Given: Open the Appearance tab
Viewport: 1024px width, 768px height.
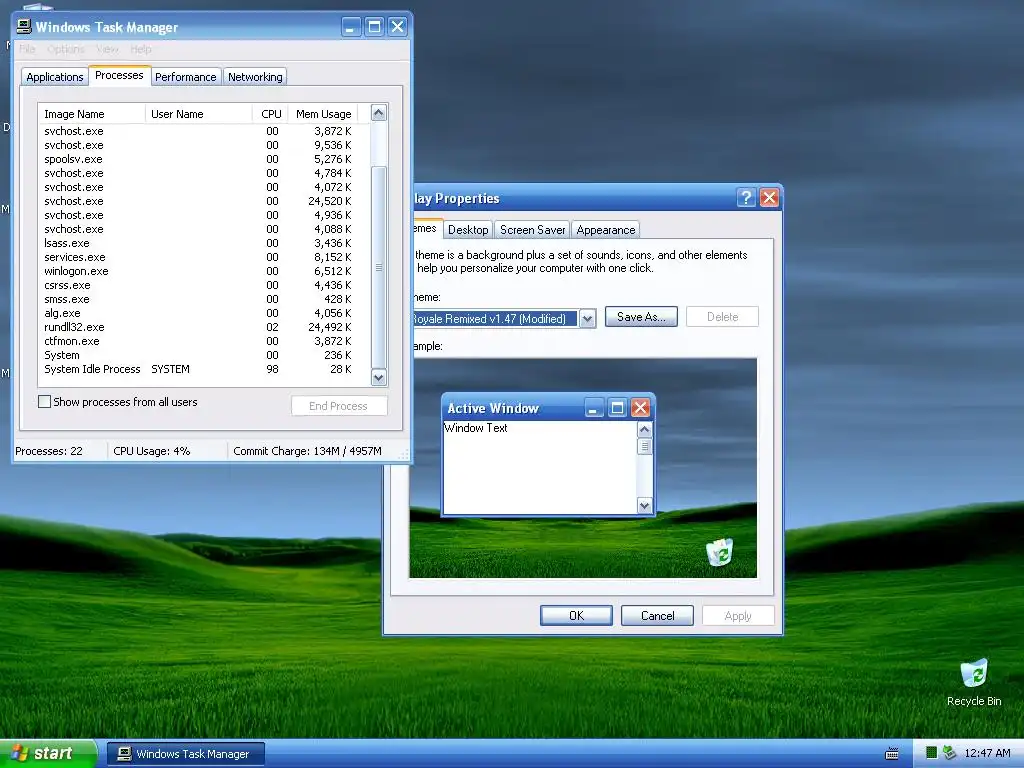Looking at the screenshot, I should click(x=605, y=230).
